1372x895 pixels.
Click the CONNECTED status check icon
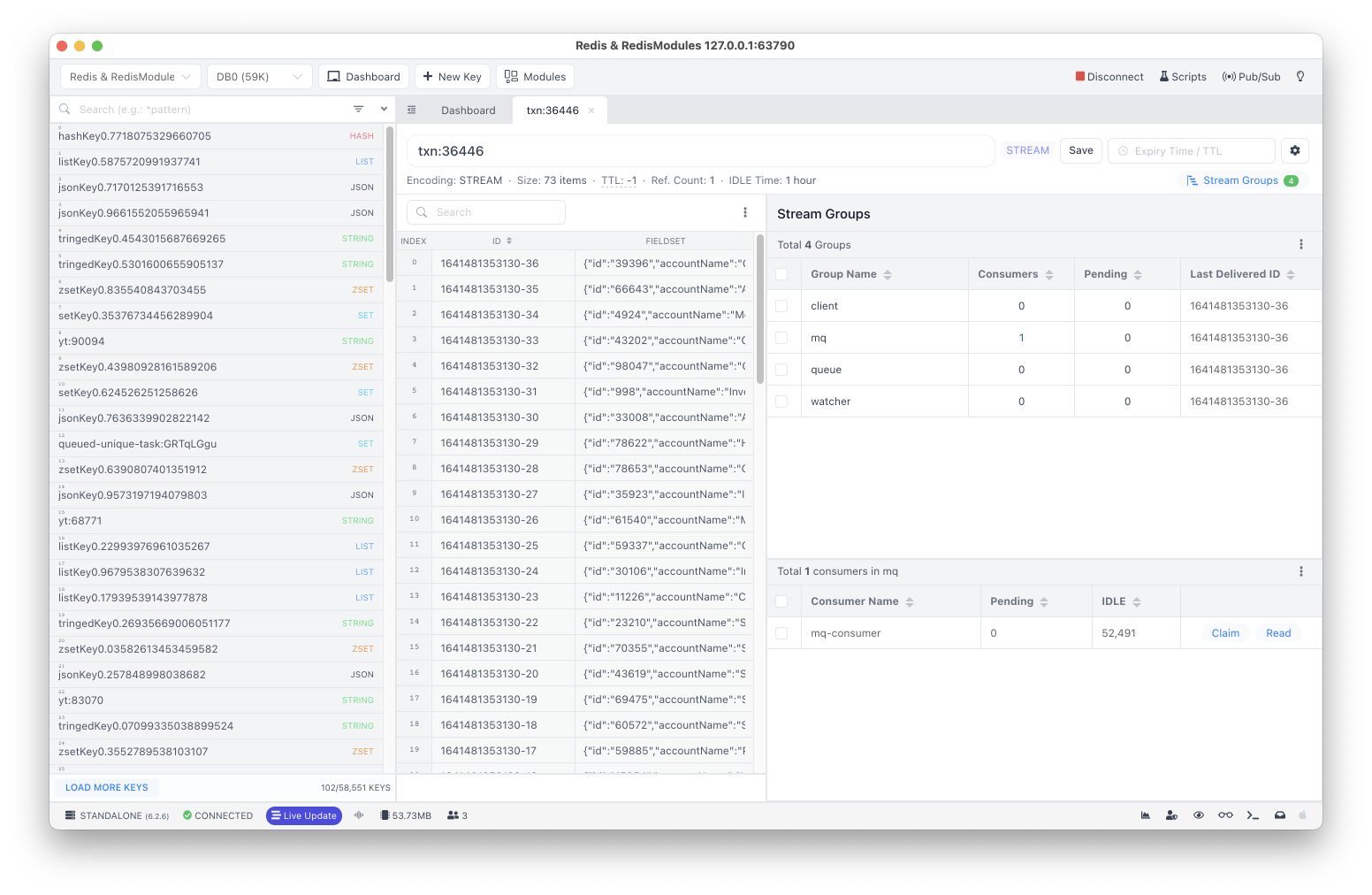coord(187,815)
